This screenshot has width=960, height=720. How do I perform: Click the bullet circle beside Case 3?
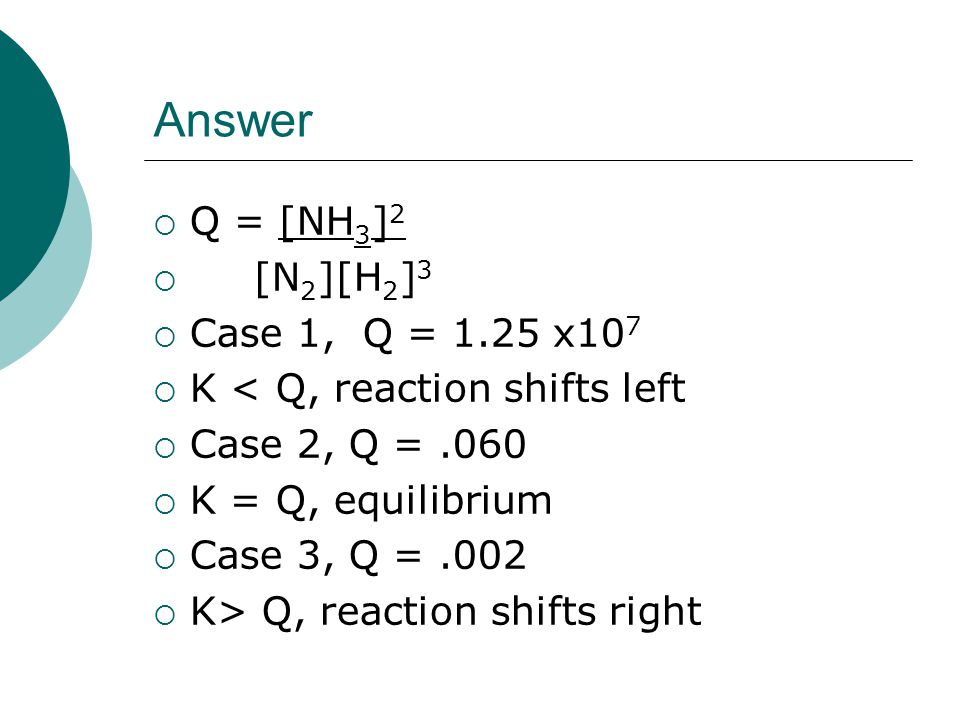click(165, 559)
